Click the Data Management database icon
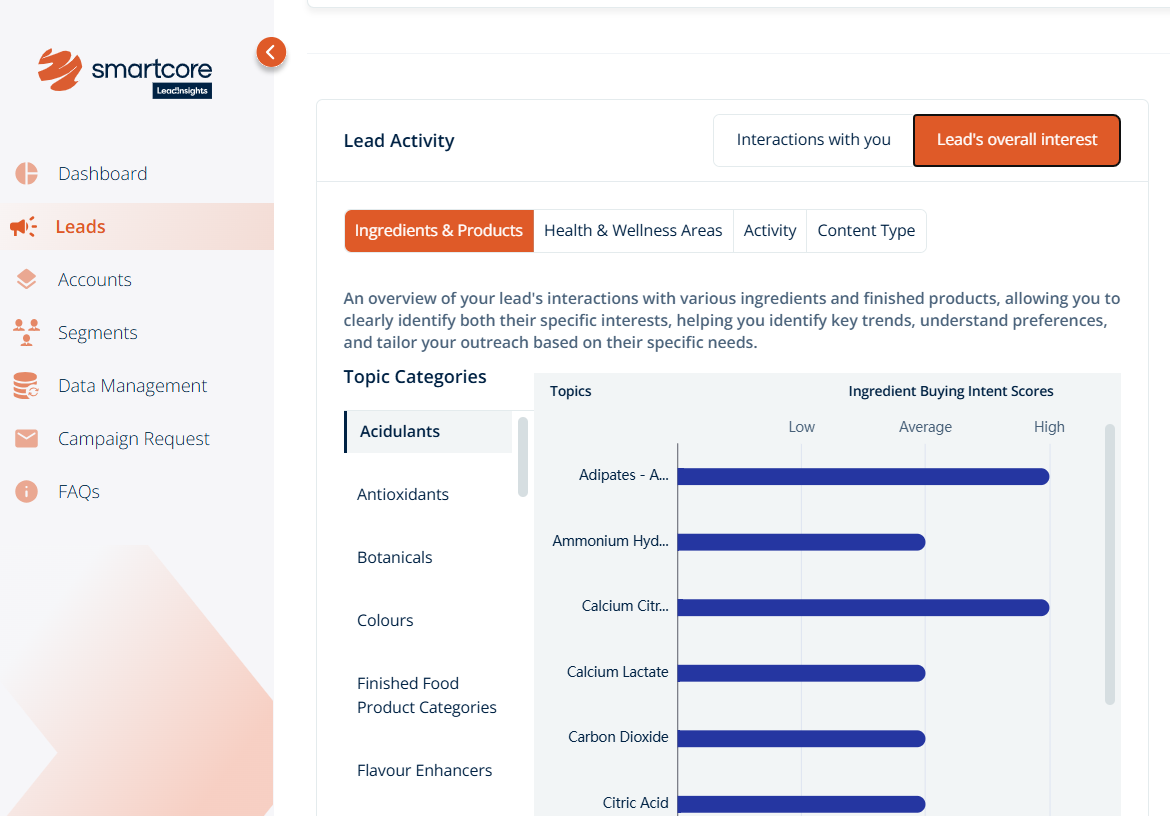Image resolution: width=1170 pixels, height=816 pixels. 26,386
